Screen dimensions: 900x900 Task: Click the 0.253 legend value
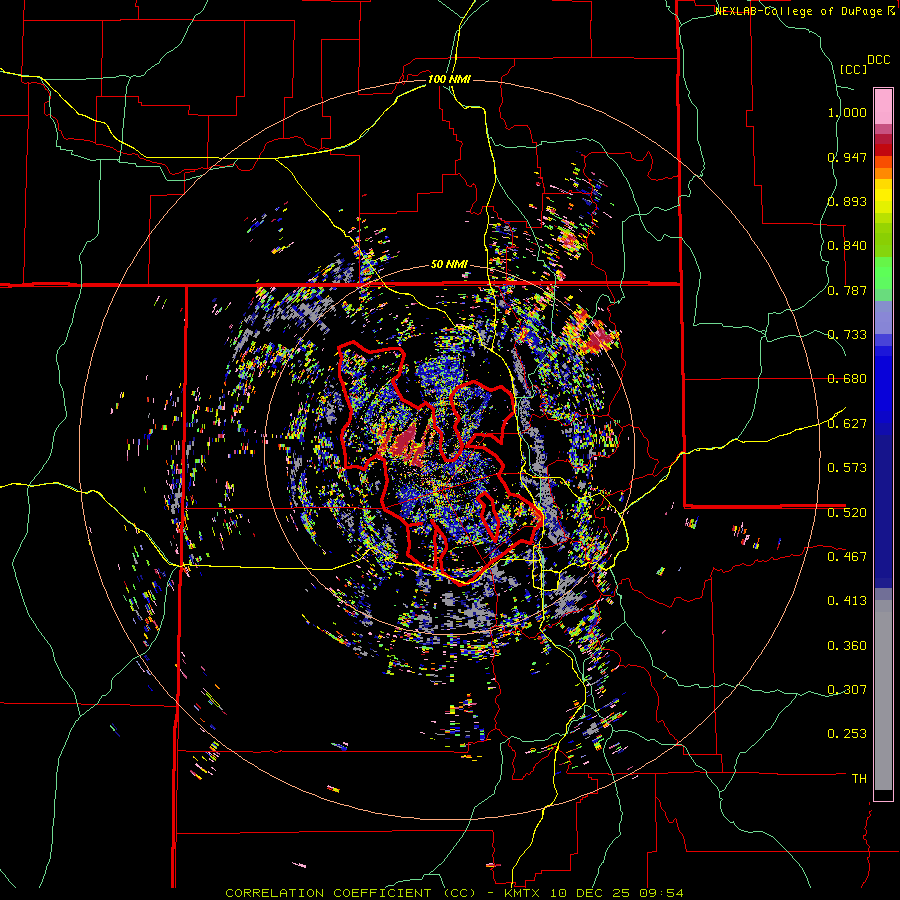(847, 734)
